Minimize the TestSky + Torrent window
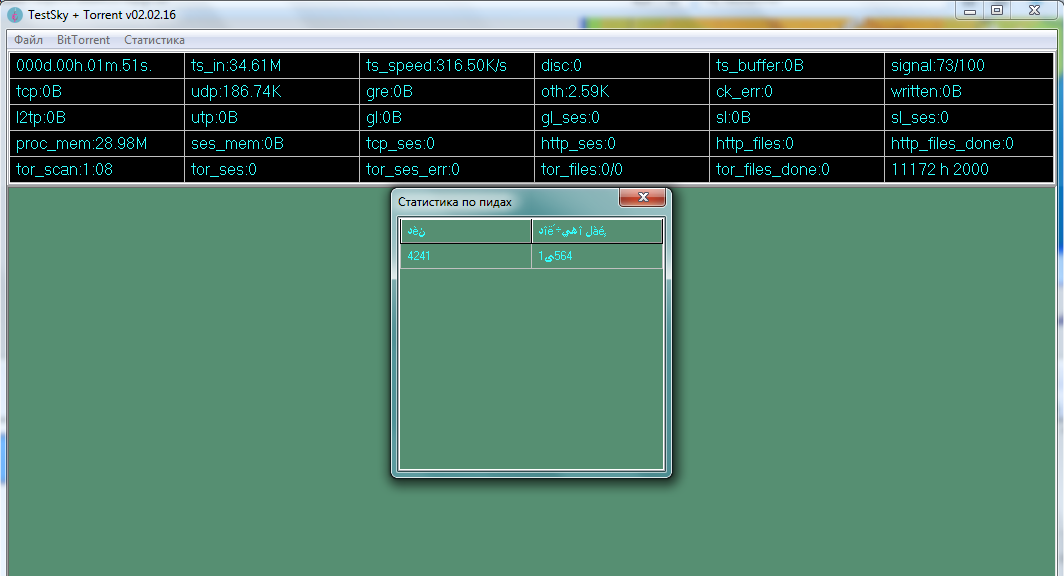Image resolution: width=1064 pixels, height=576 pixels. 969,10
